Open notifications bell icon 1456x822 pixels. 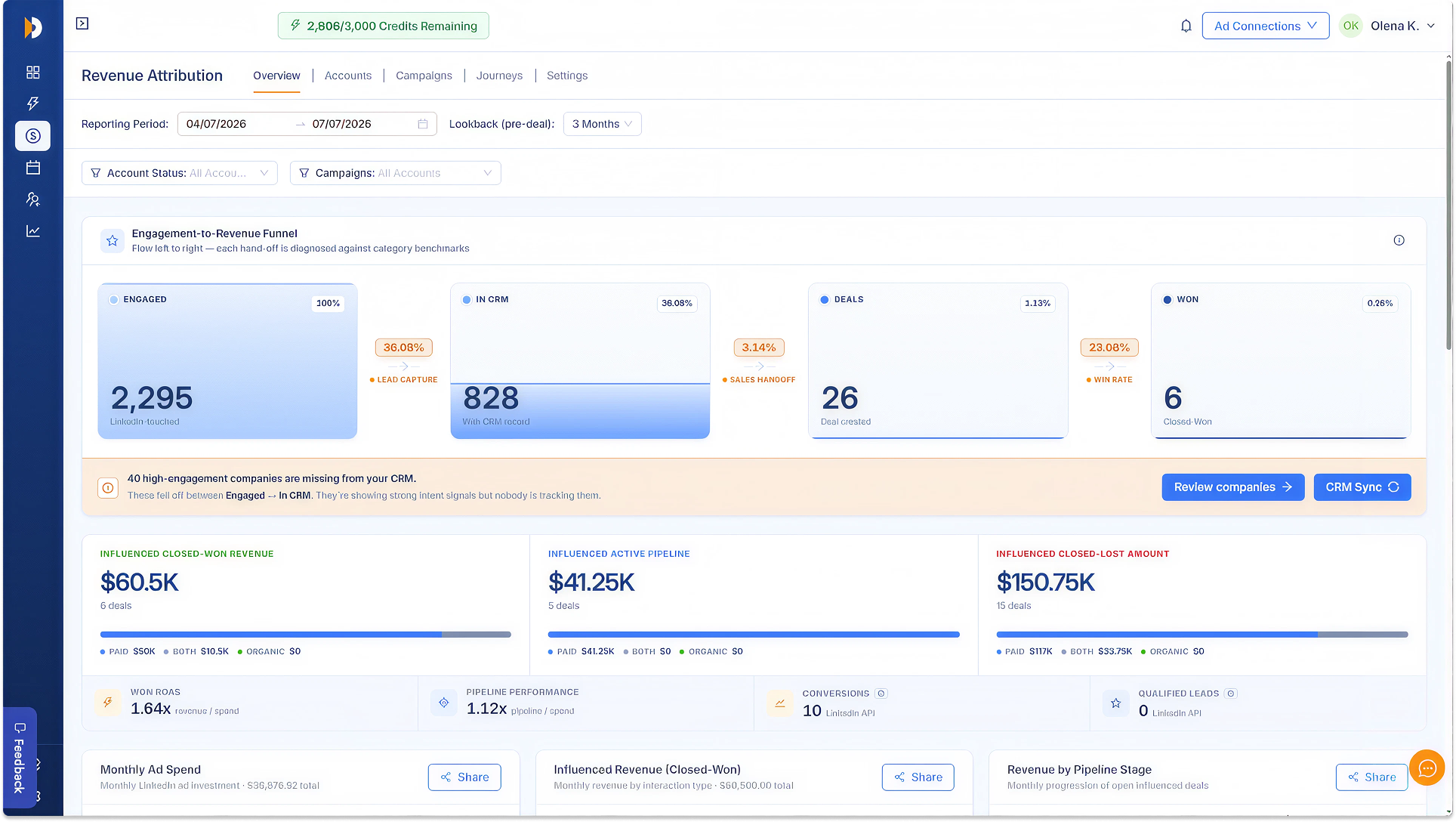(x=1186, y=26)
